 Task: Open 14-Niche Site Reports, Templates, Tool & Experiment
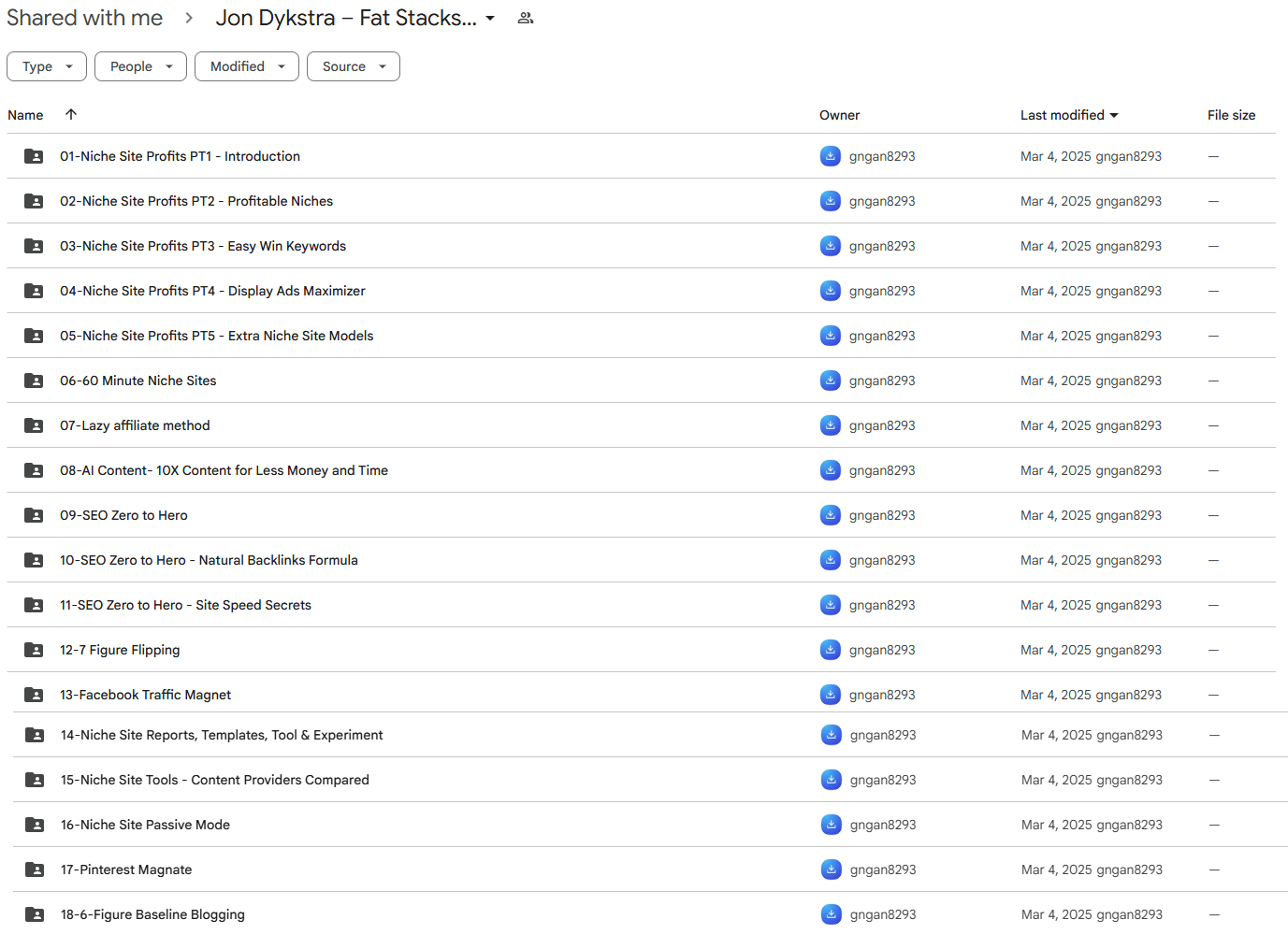(x=222, y=735)
